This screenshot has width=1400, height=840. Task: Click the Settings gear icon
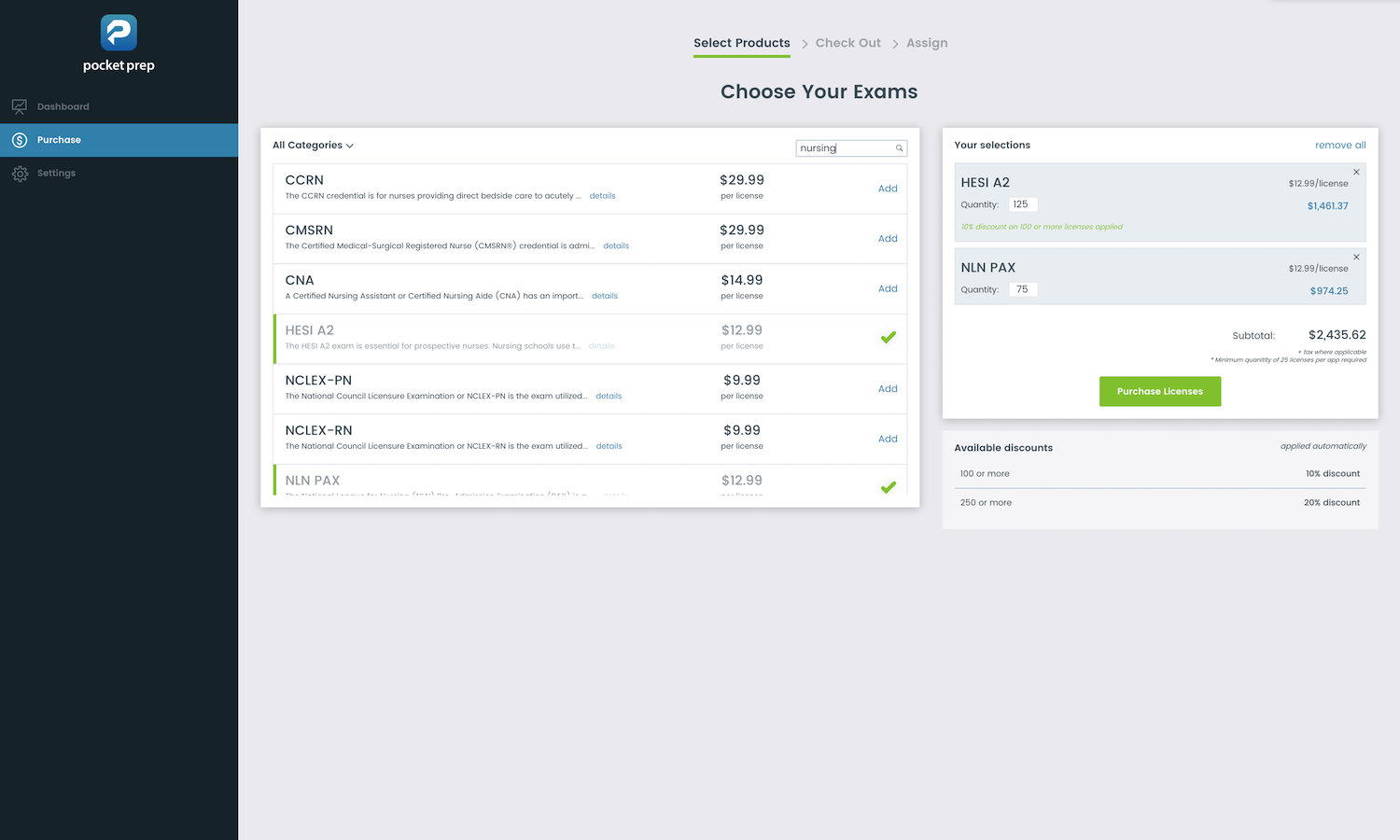[20, 174]
